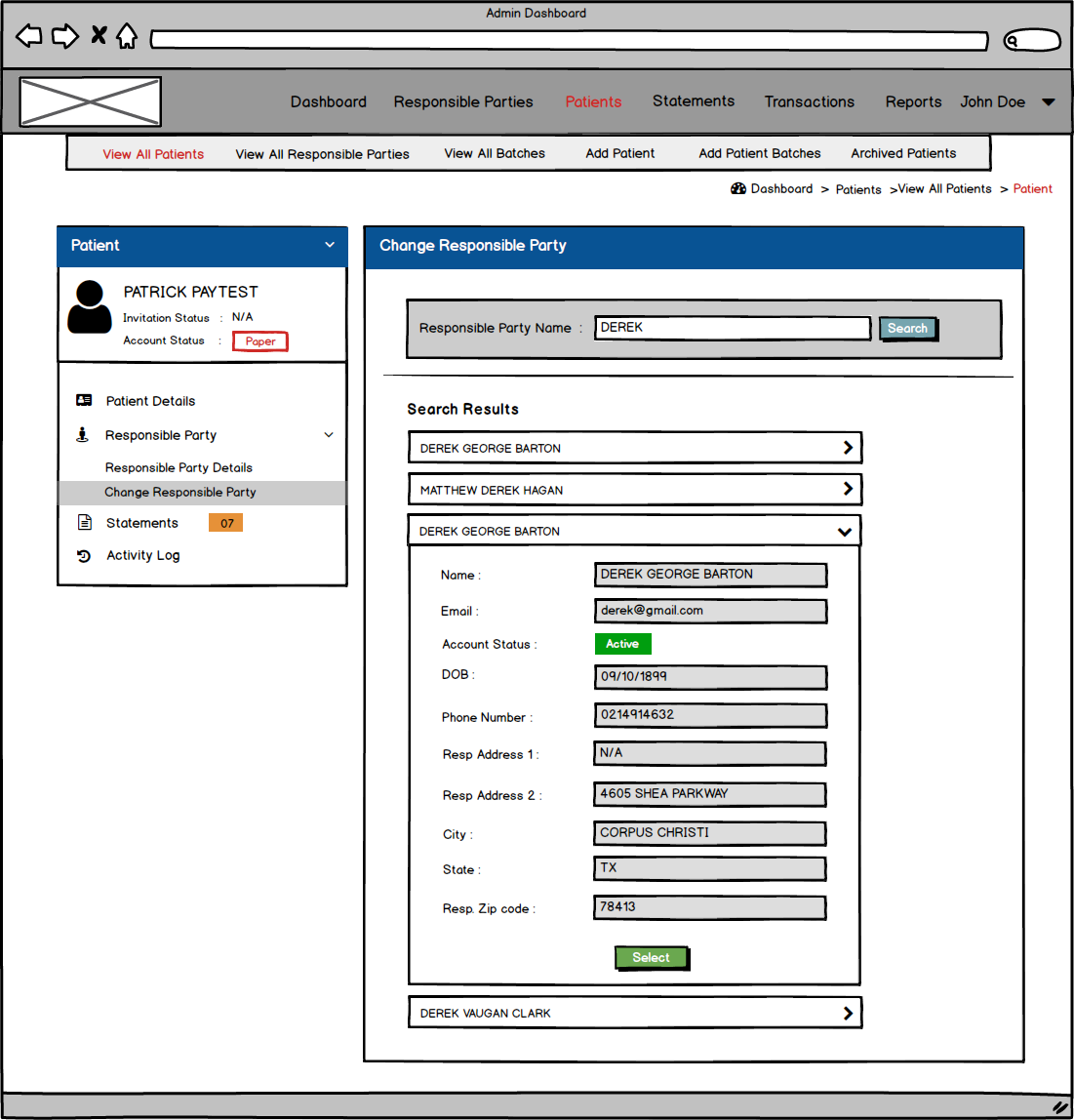Switch to the View All Batches tab

tap(495, 153)
